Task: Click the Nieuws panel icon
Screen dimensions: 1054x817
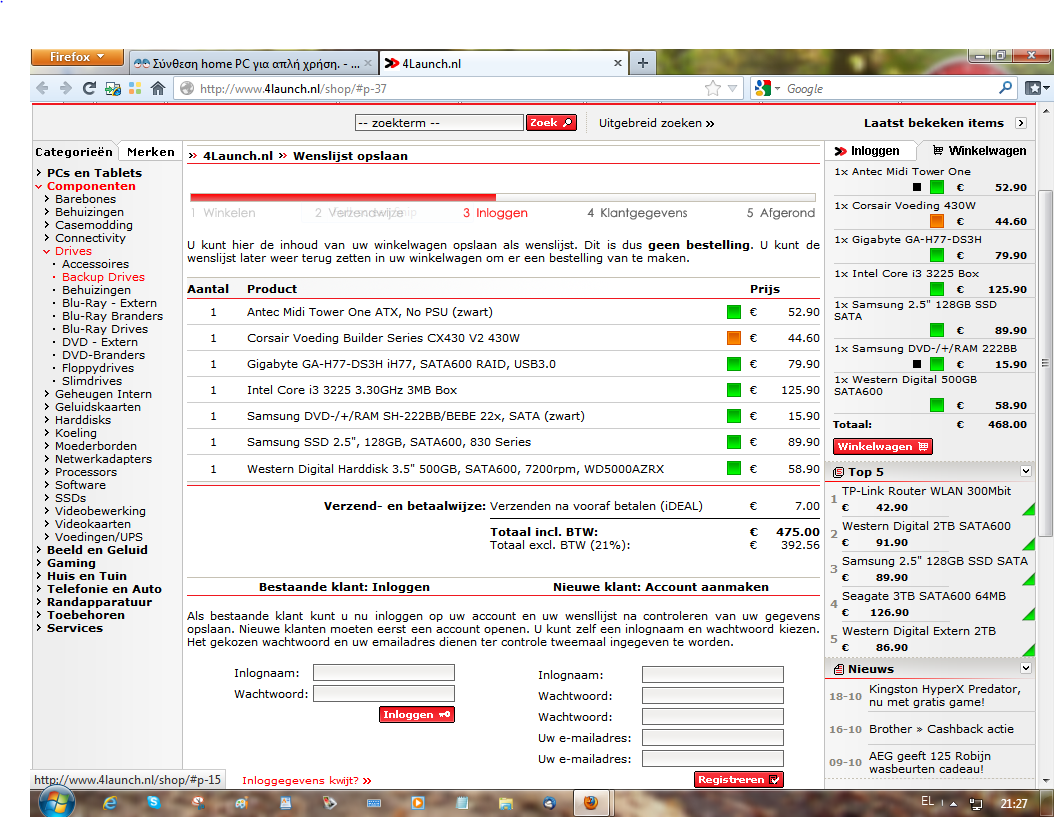Action: pyautogui.click(x=838, y=669)
